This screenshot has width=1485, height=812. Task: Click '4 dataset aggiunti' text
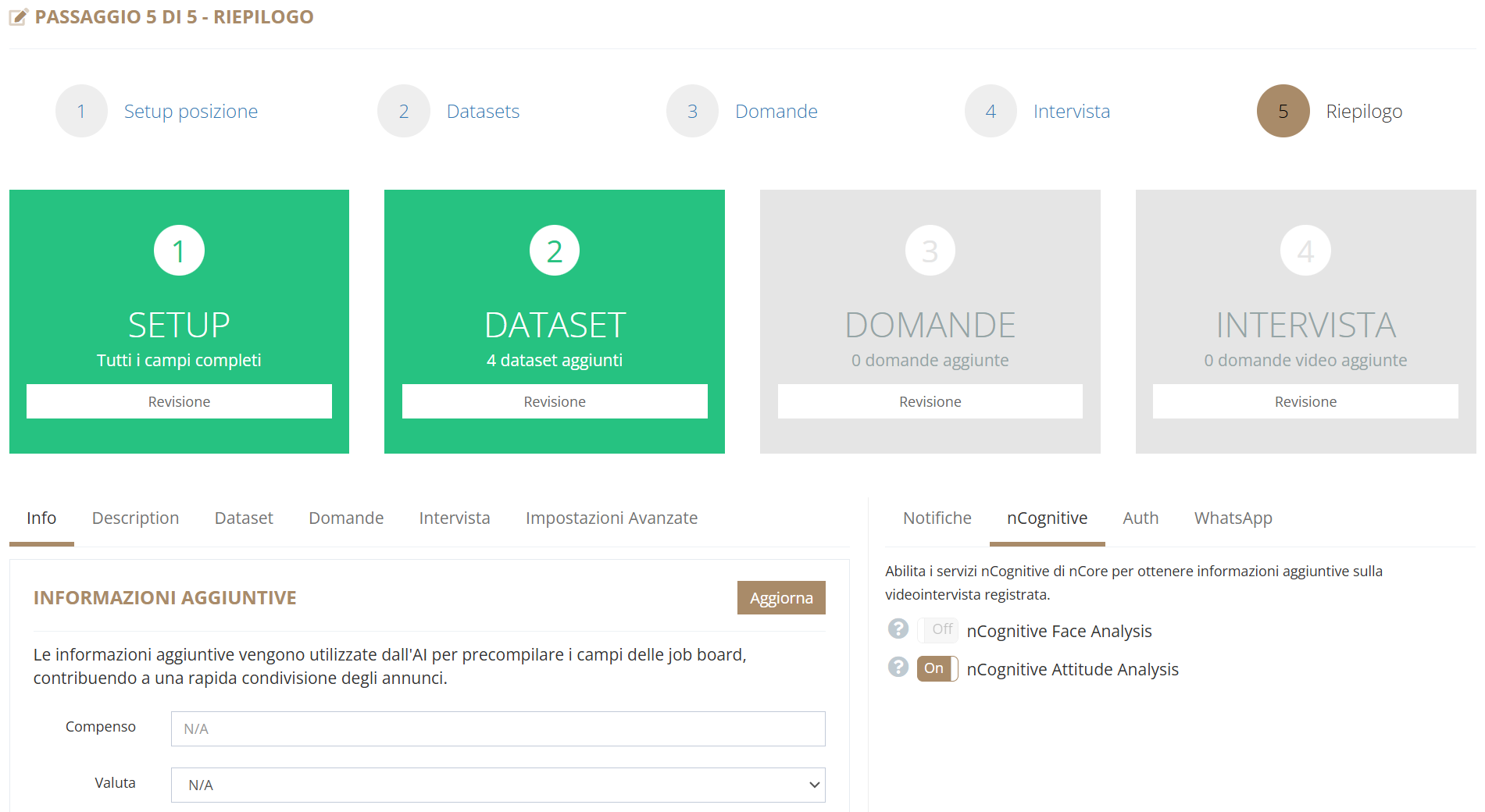(555, 360)
